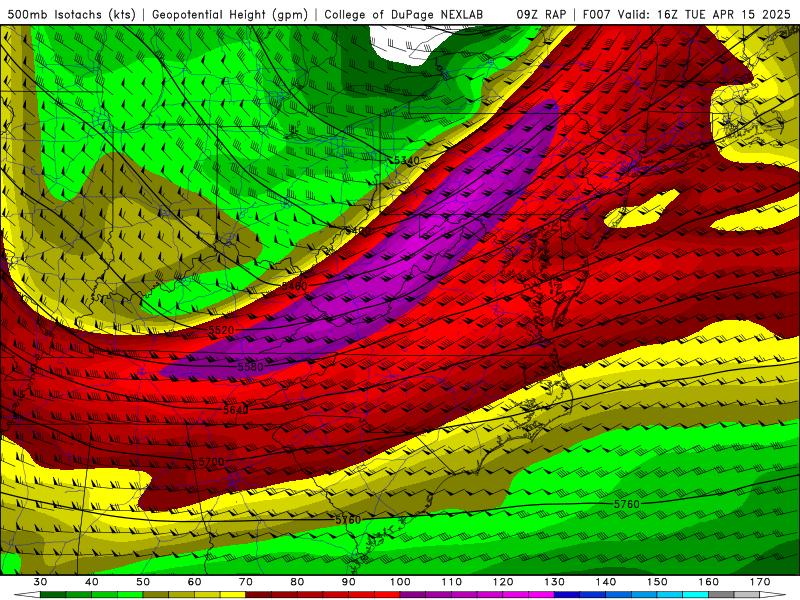Click the 50 knot color scale label
The width and height of the screenshot is (800, 600).
[143, 582]
